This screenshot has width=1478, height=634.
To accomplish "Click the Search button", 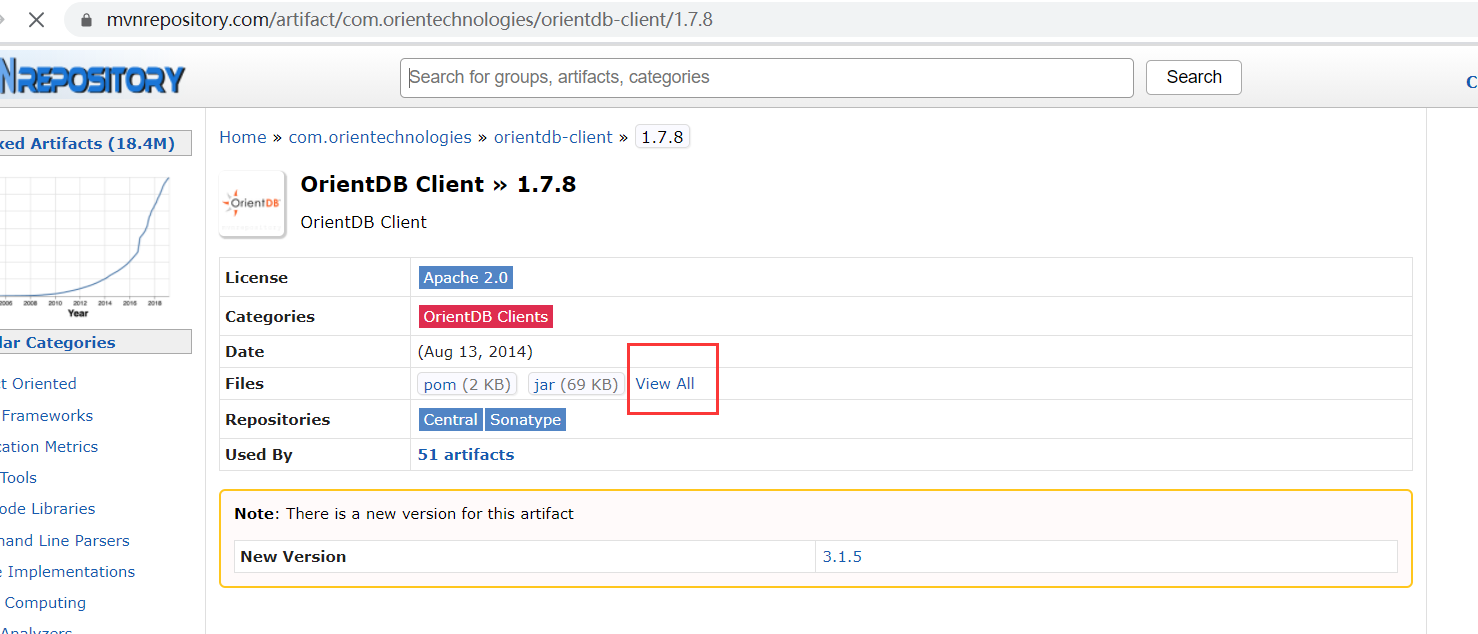I will coord(1194,77).
